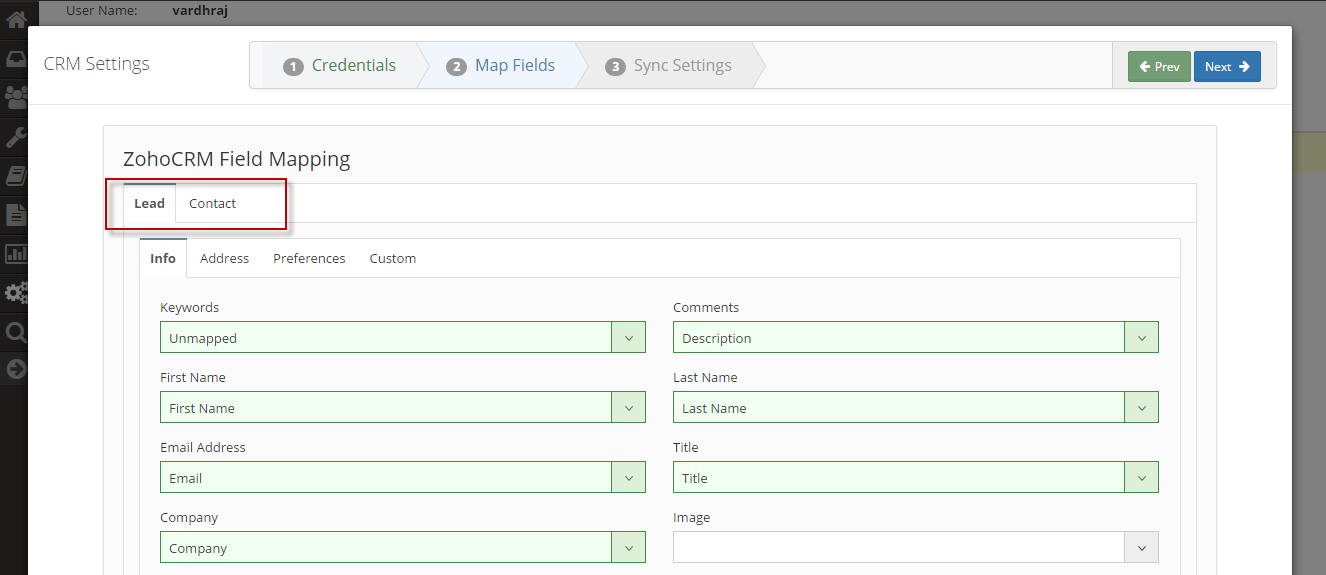Switch to the Contact mapping tab

pyautogui.click(x=213, y=203)
